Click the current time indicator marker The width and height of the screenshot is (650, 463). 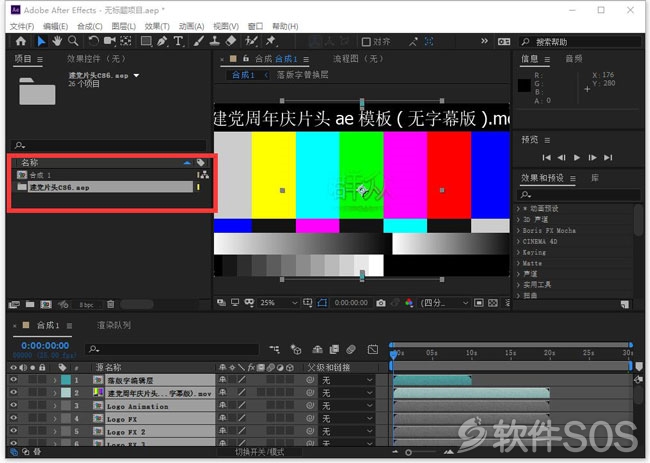coord(393,354)
